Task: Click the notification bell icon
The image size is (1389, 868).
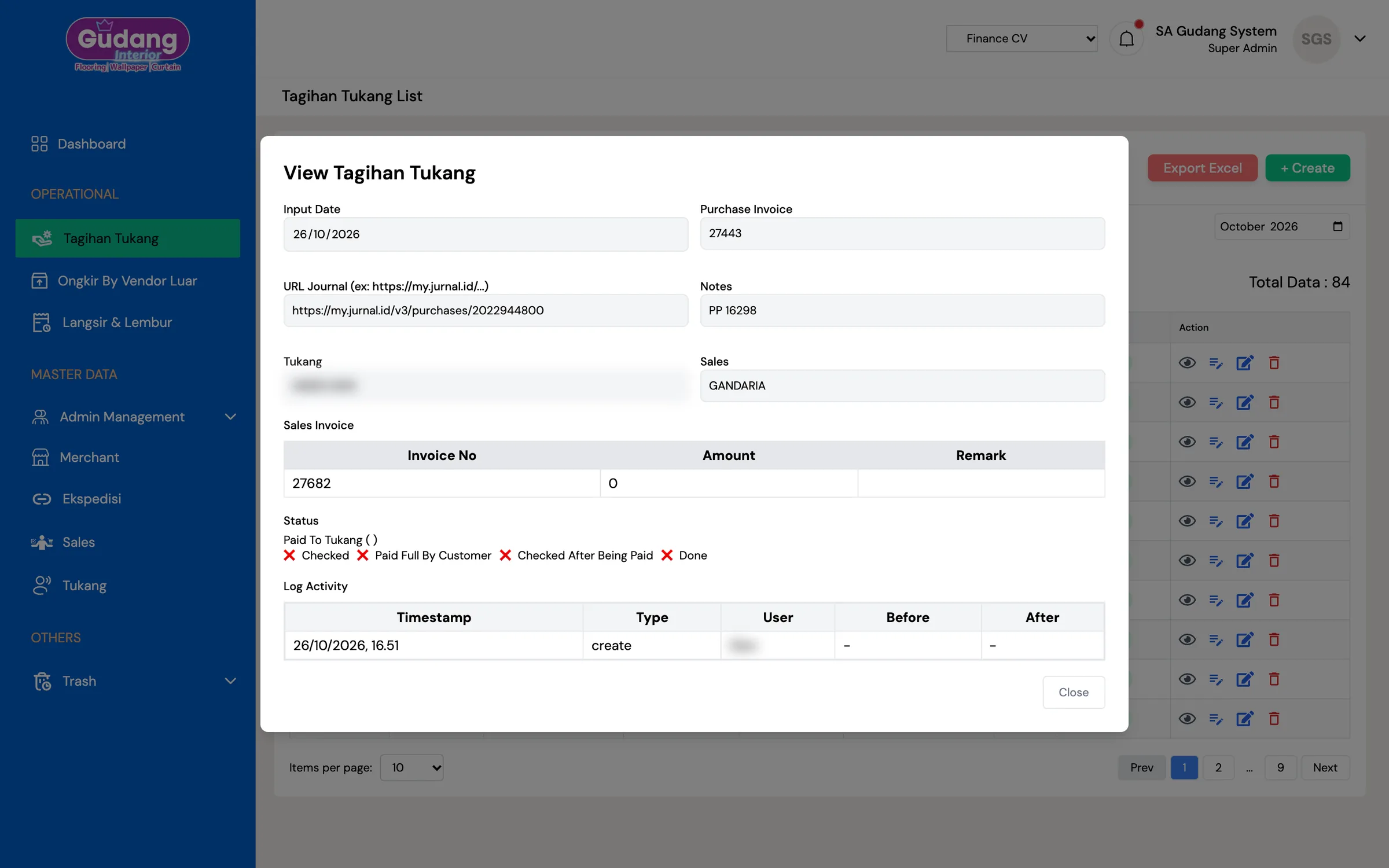Action: [1126, 39]
